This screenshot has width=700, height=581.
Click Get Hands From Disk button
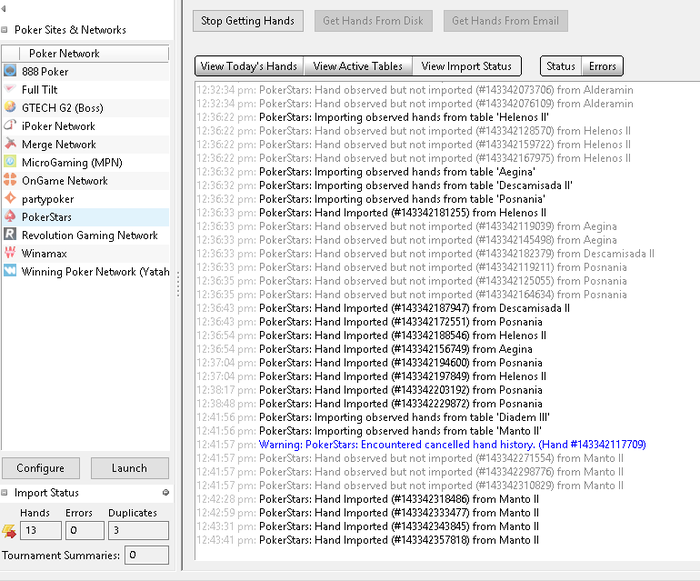tap(373, 21)
